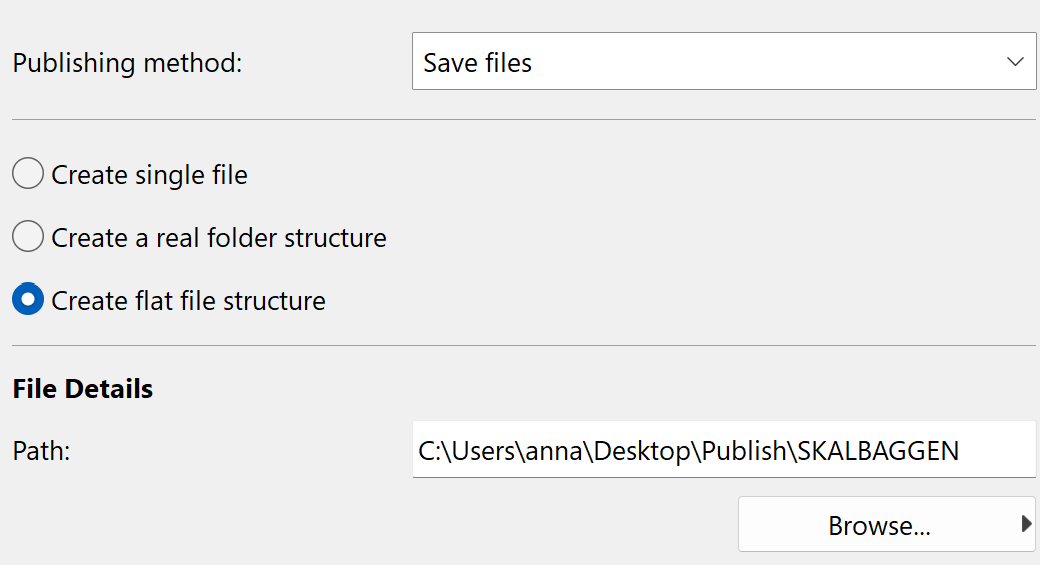Click the "Publishing method:" label
Screen dimensions: 1040x565
click(x=127, y=63)
